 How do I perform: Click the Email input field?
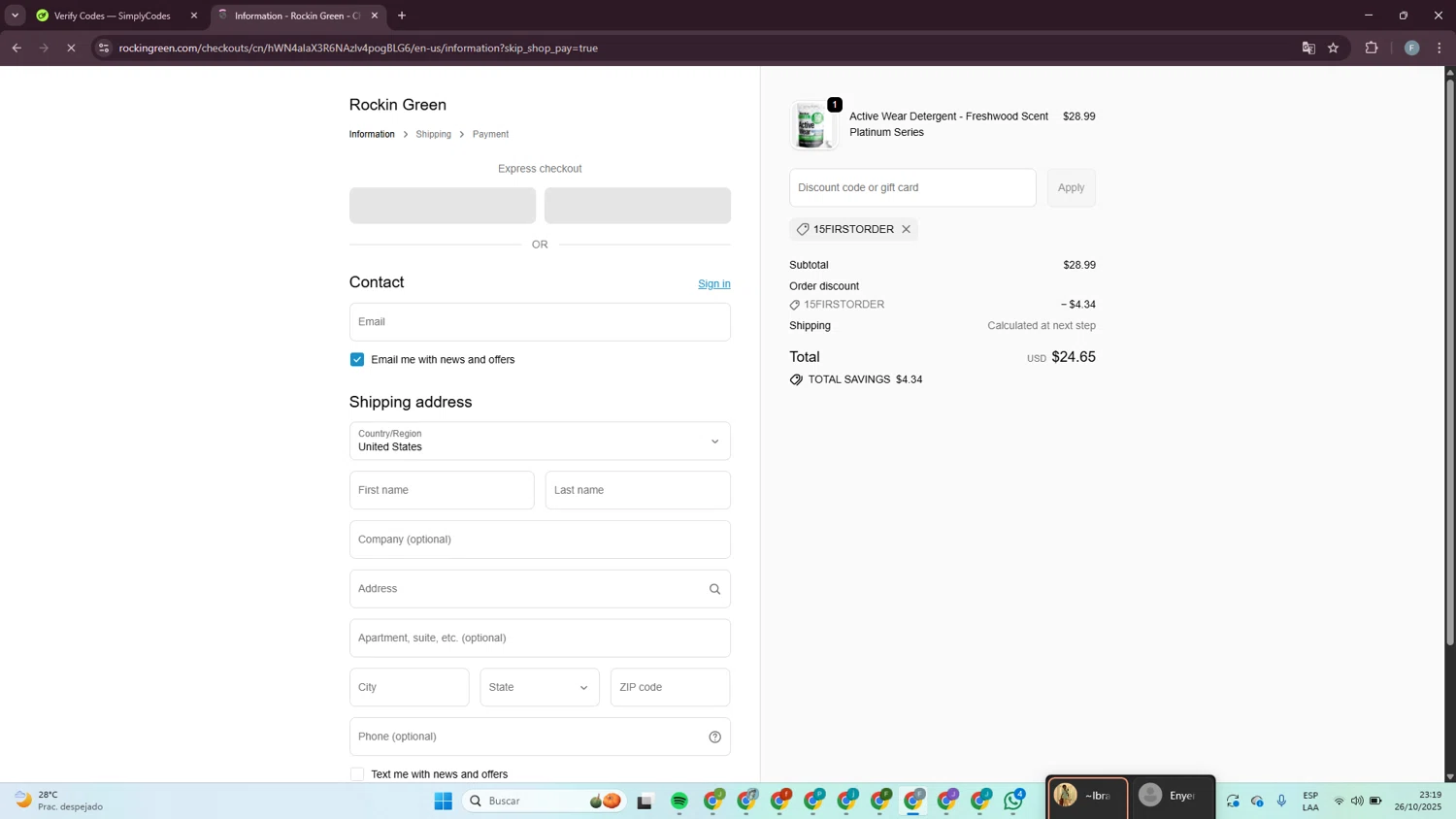[540, 322]
